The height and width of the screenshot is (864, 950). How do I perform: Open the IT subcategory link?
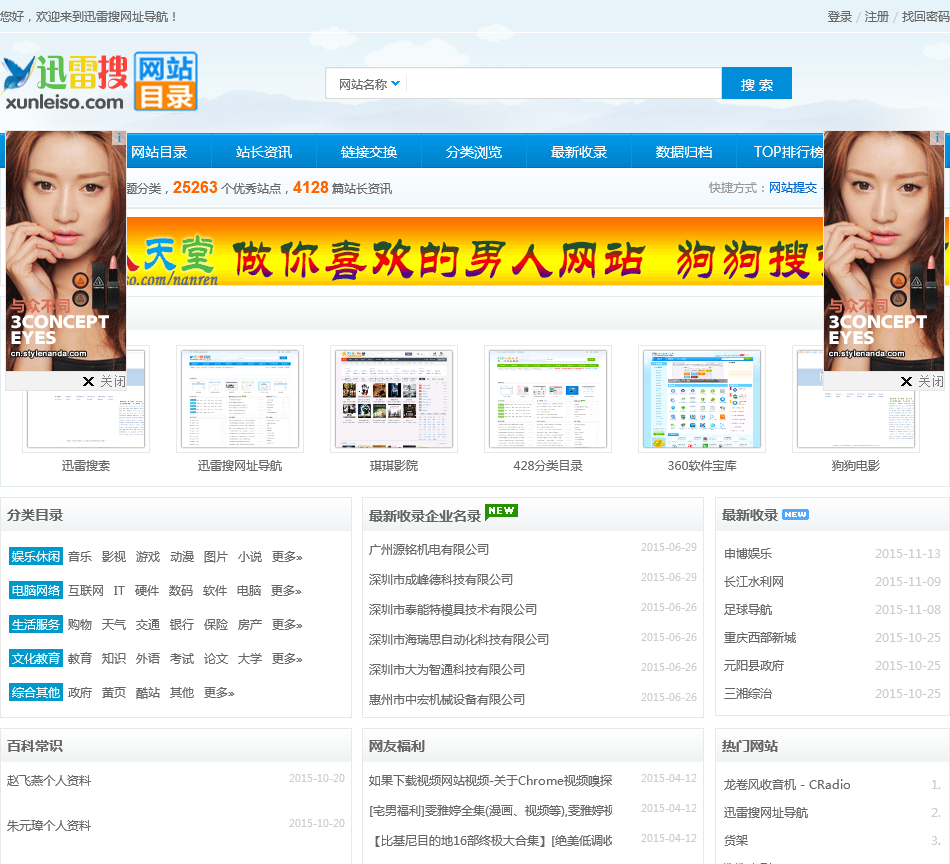pos(119,590)
